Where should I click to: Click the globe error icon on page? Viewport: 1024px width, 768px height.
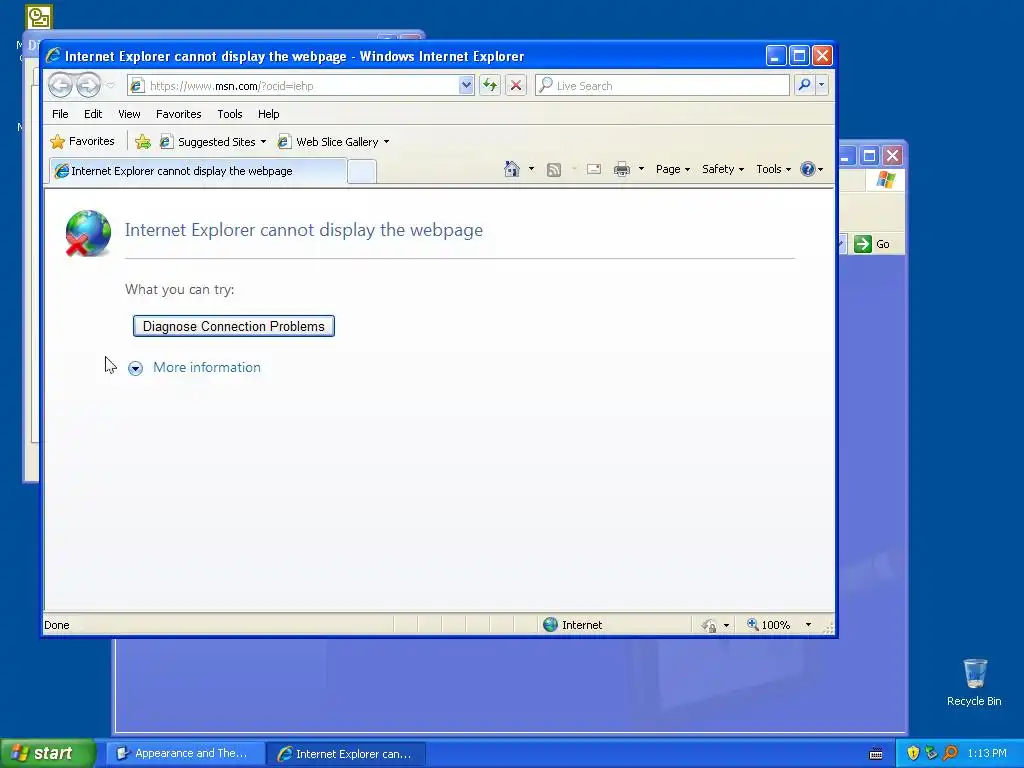pos(88,233)
